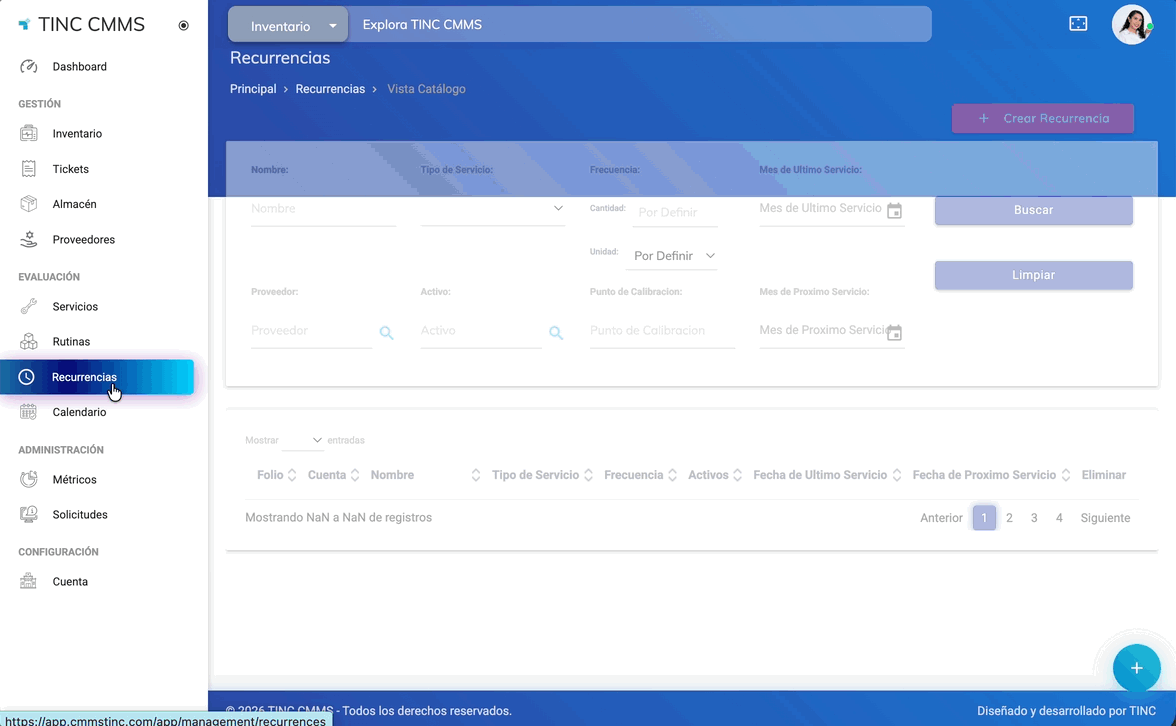Expand the Tipo de Servicio dropdown
The width and height of the screenshot is (1176, 726).
pos(493,209)
